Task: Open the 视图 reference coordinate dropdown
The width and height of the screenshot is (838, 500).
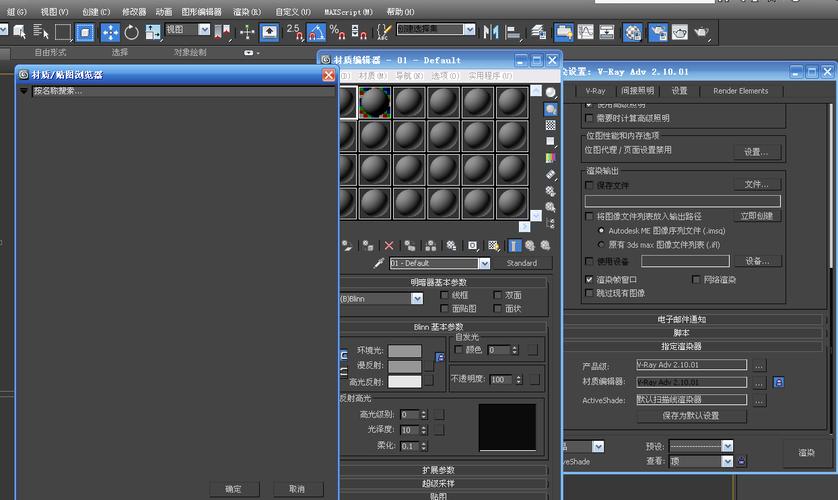Action: point(204,30)
